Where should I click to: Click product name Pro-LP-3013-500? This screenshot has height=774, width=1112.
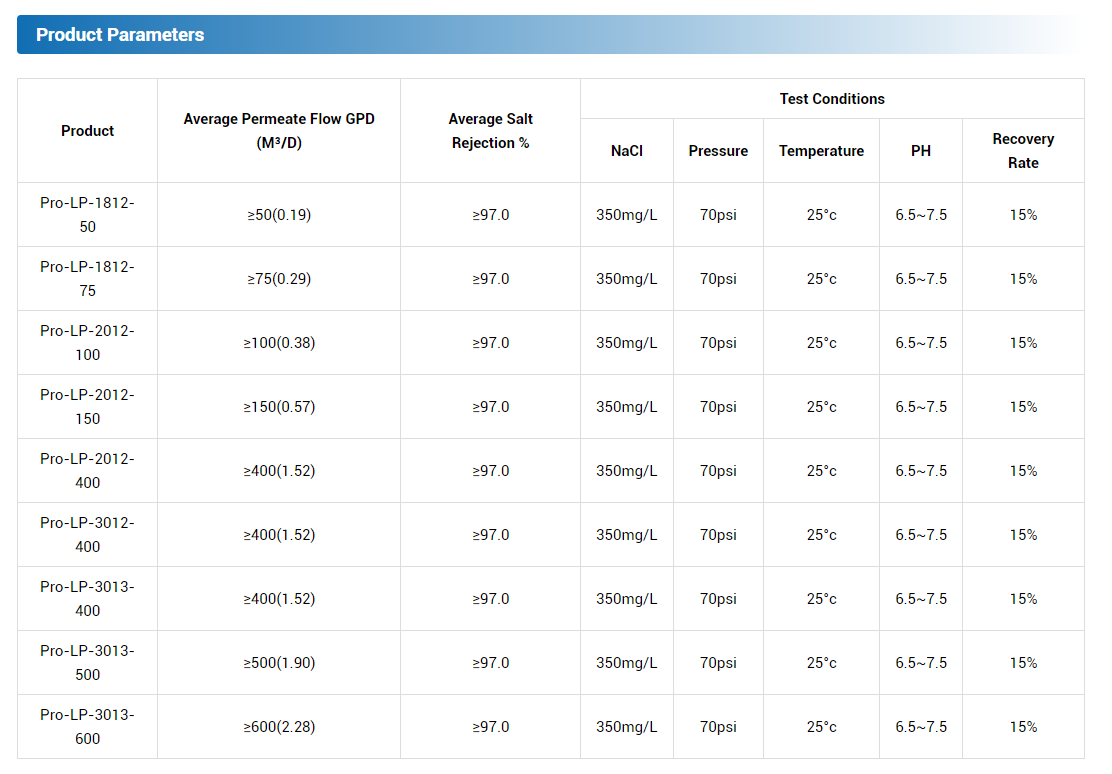(87, 662)
